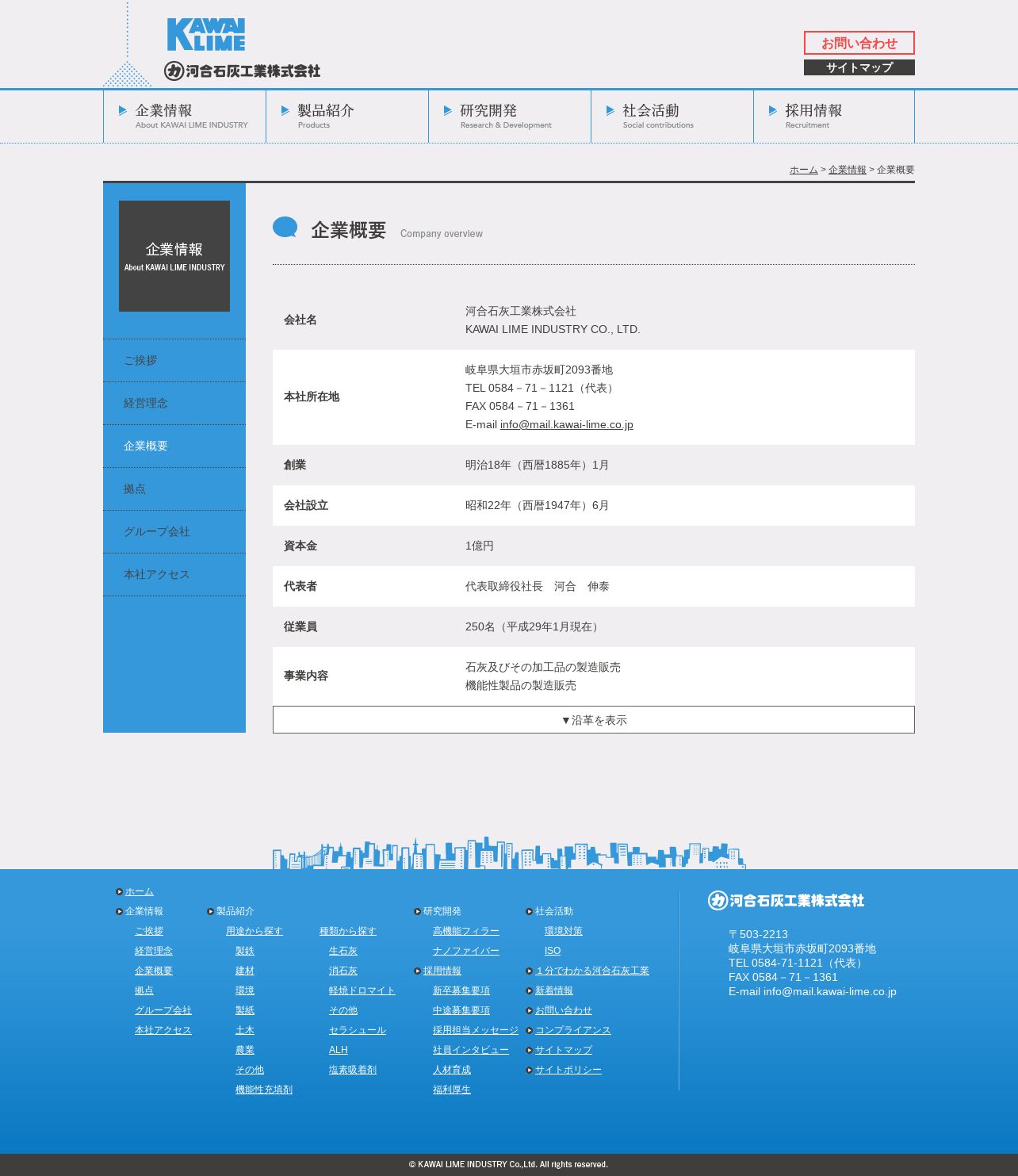Click footer 種類から探す link
The height and width of the screenshot is (1176, 1018).
348,931
